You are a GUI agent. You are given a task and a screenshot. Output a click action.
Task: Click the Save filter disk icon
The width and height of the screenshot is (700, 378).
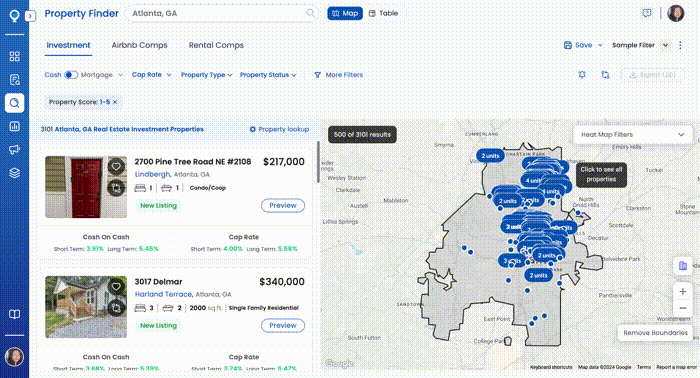[x=568, y=45]
